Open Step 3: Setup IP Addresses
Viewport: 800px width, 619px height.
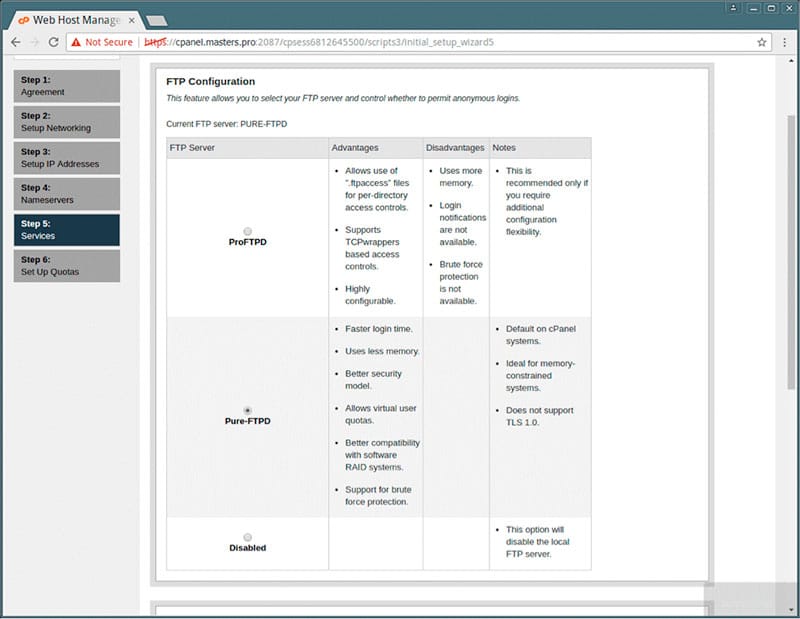[x=67, y=158]
